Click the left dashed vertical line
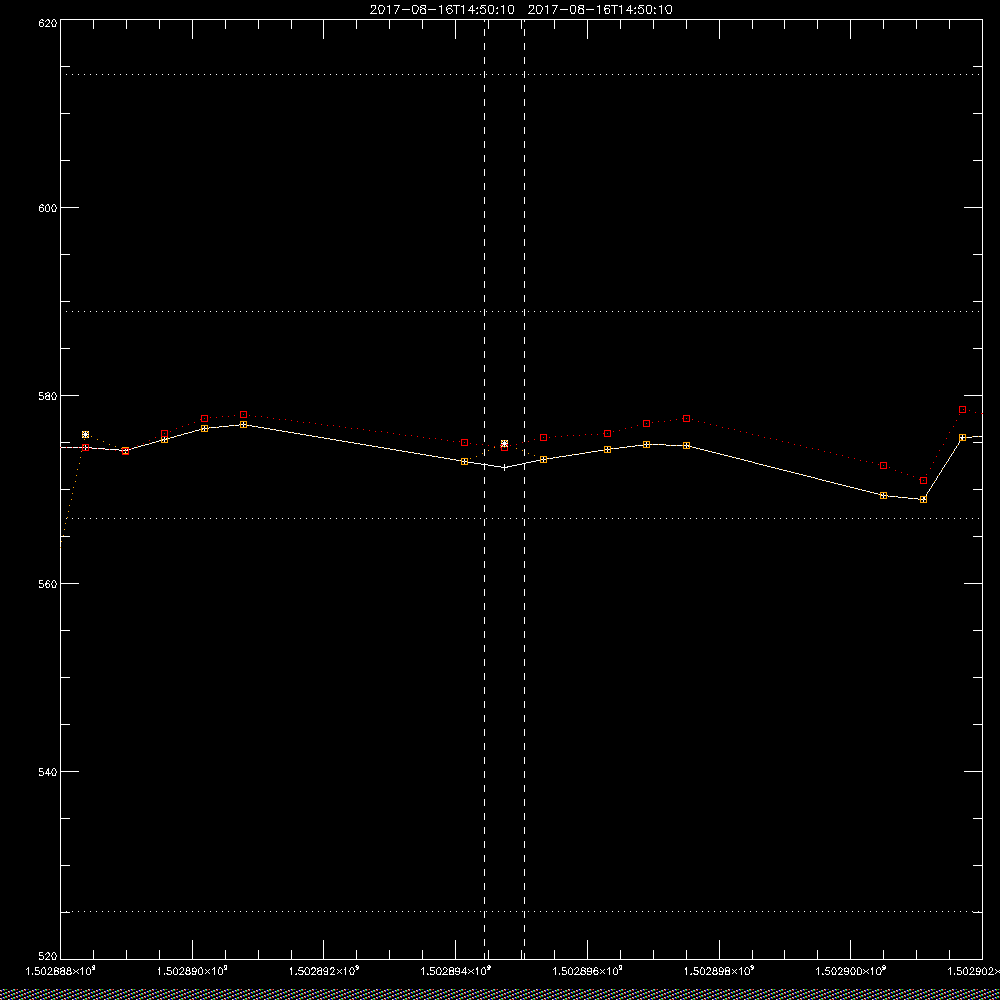This screenshot has width=1000, height=1000. (485, 488)
